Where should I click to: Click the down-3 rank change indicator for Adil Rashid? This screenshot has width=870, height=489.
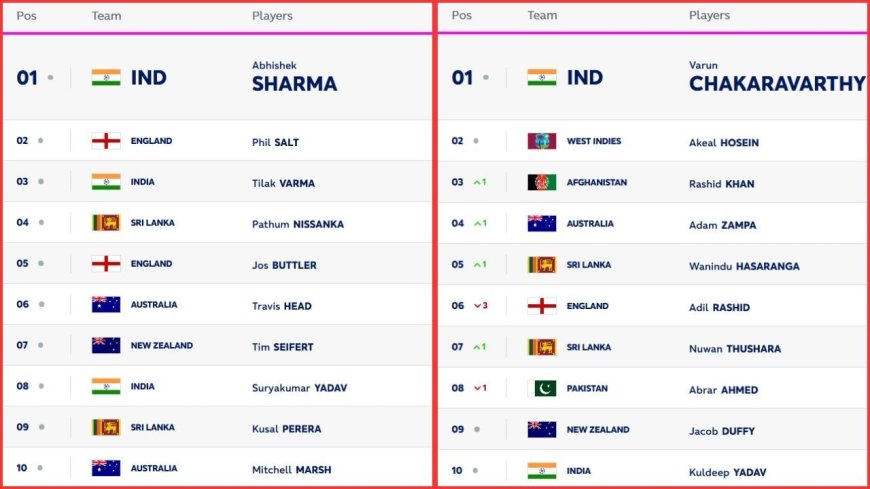click(x=480, y=306)
